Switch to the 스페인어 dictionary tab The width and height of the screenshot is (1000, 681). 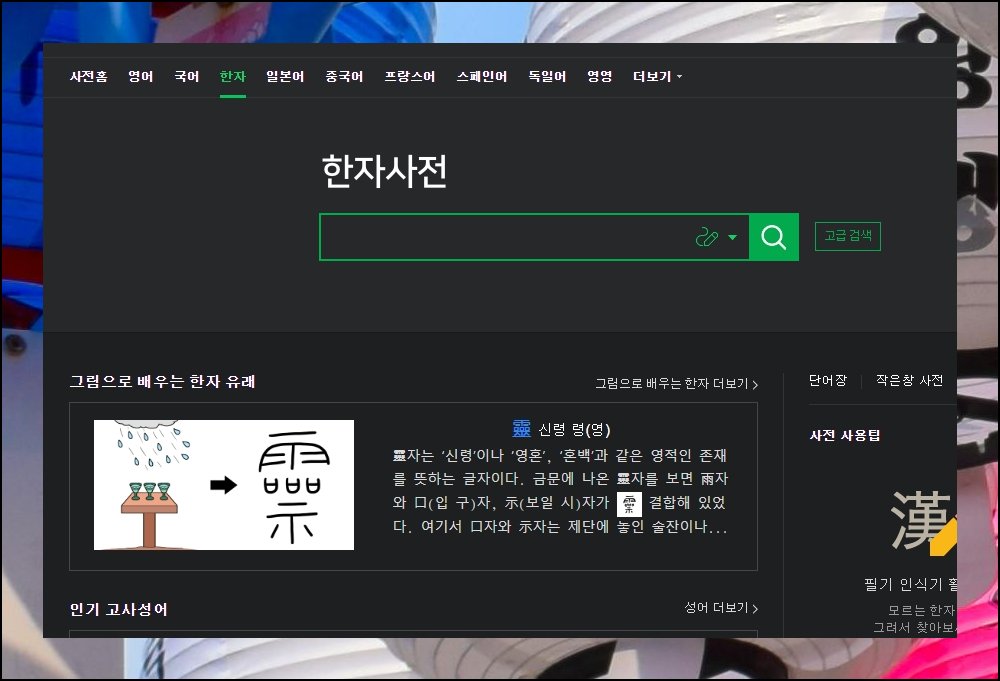pyautogui.click(x=482, y=77)
